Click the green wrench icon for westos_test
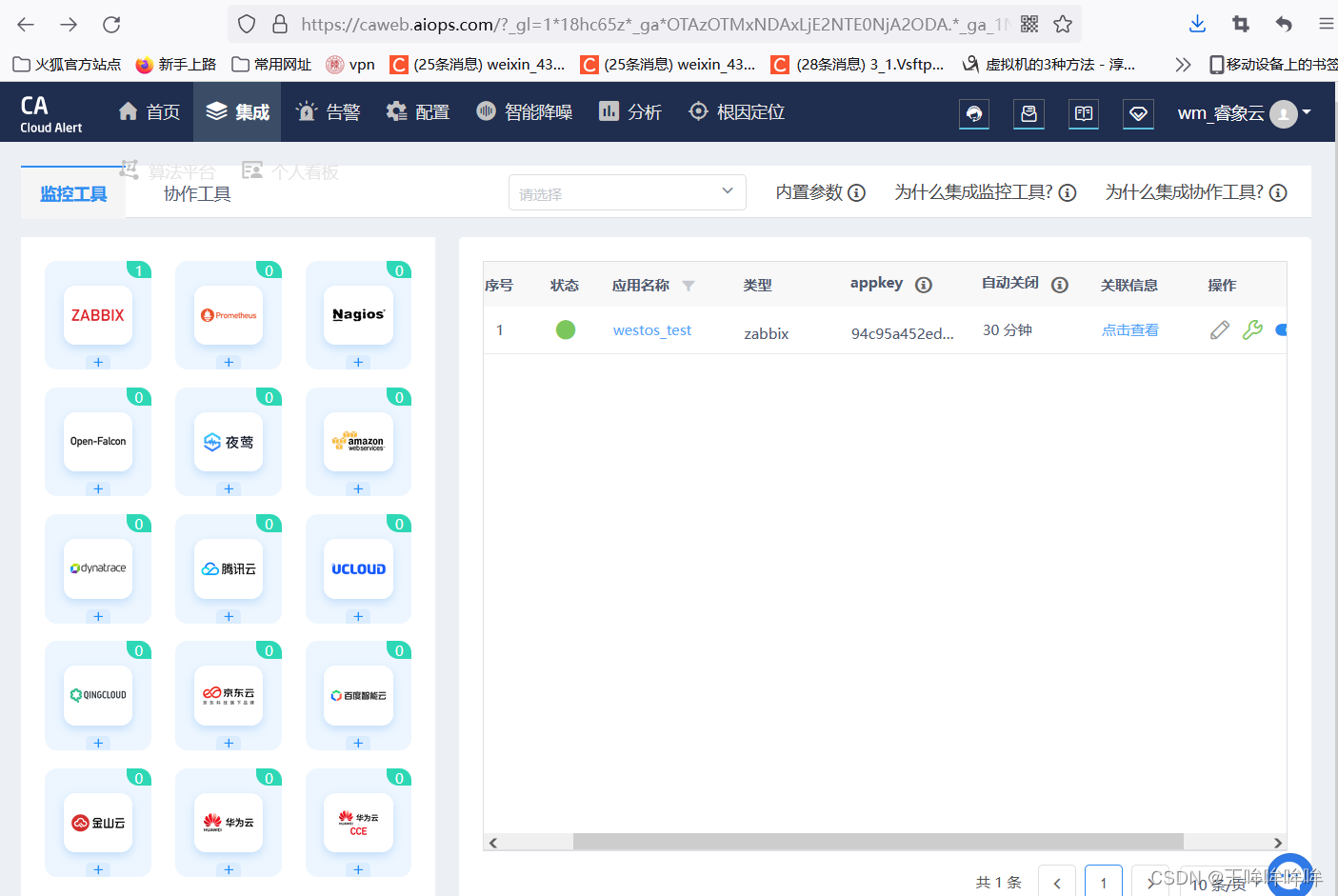The height and width of the screenshot is (896, 1338). [1252, 329]
